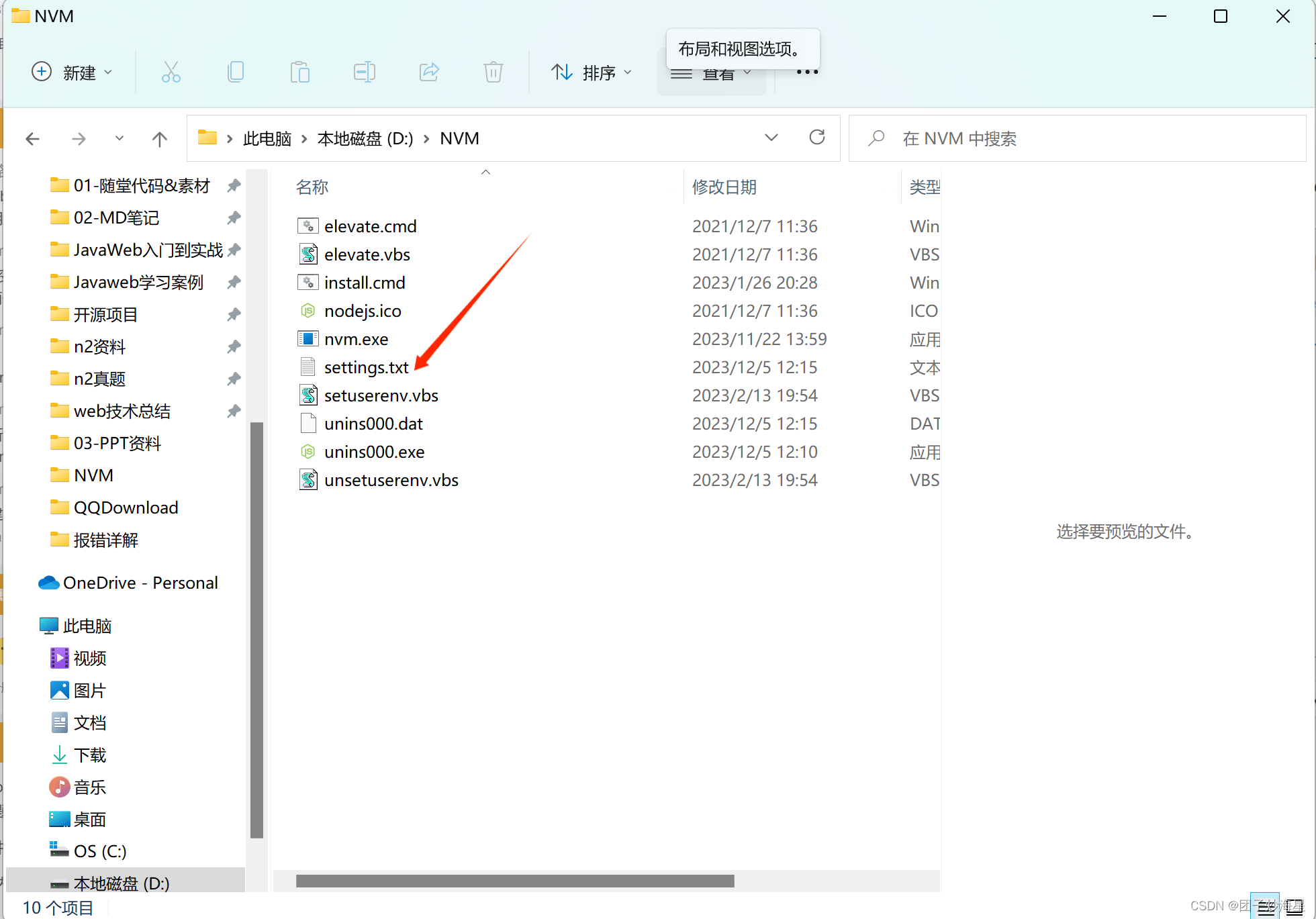Image resolution: width=1316 pixels, height=919 pixels.
Task: Switch to details view icon in status bar
Action: coord(1266,908)
